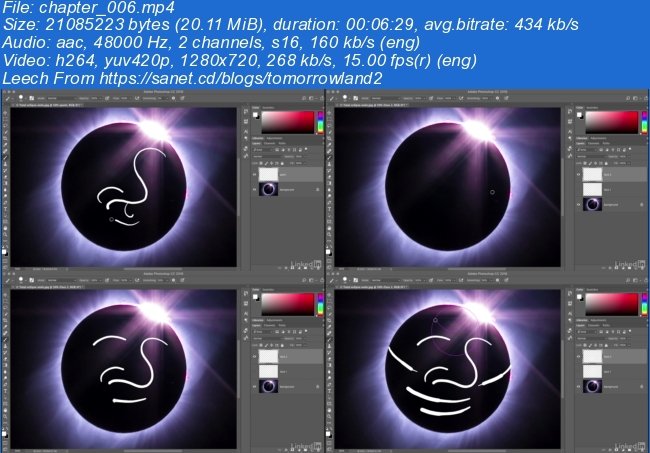Select the Move tool in the top-left frame

[5, 113]
